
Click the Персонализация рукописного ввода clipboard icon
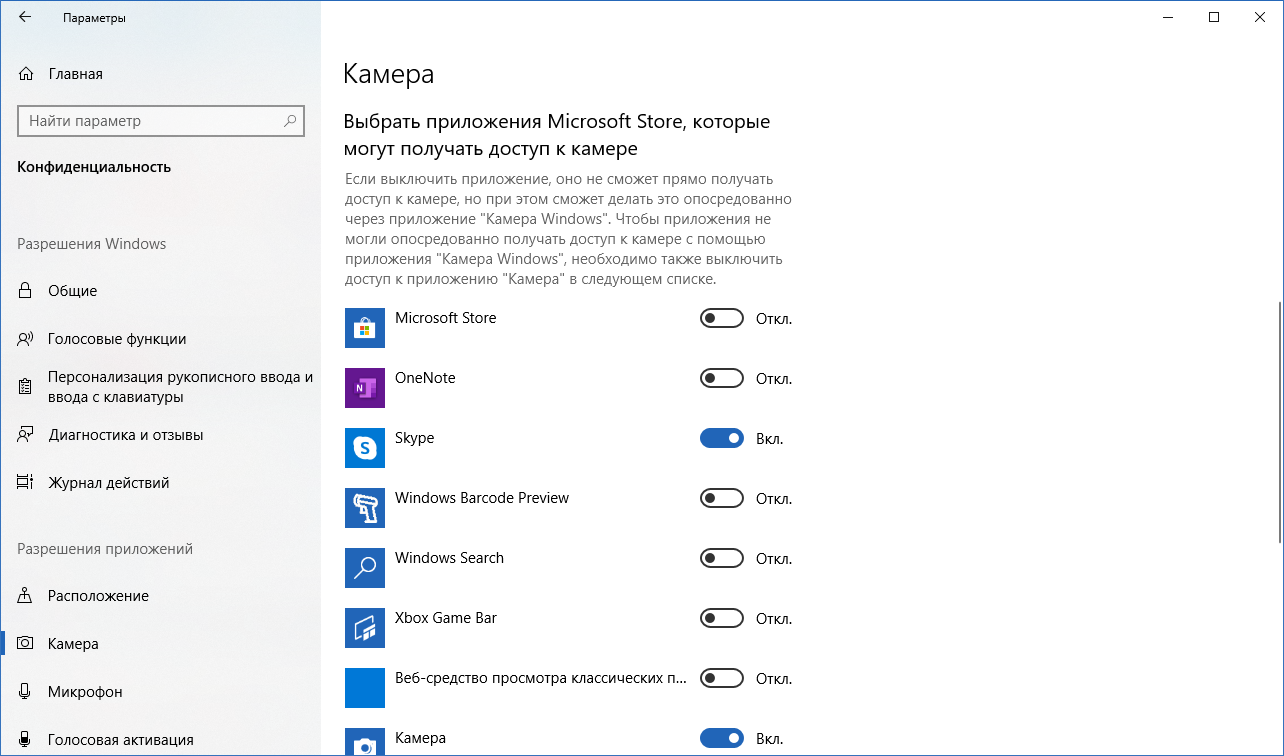click(x=26, y=387)
